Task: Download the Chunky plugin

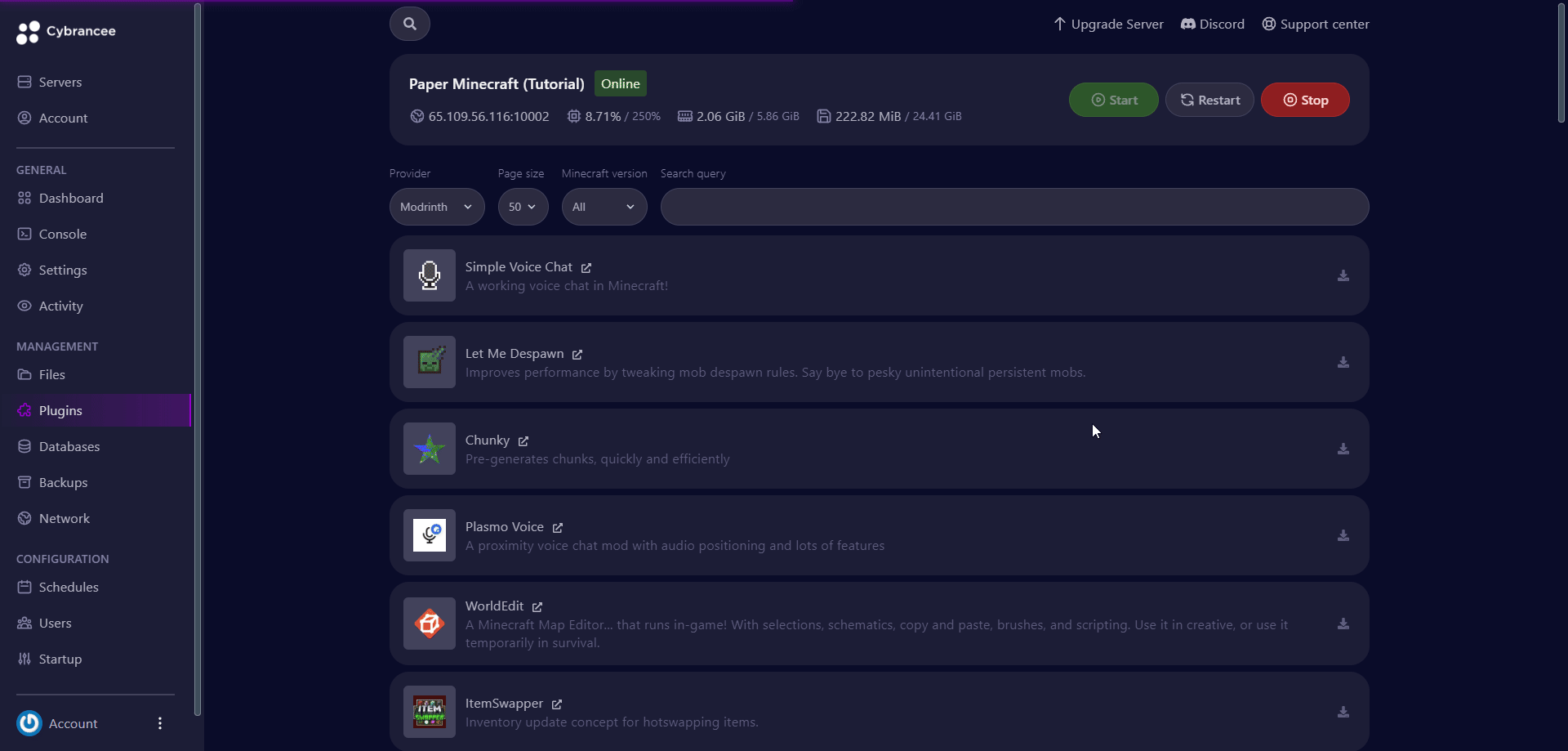Action: point(1343,449)
